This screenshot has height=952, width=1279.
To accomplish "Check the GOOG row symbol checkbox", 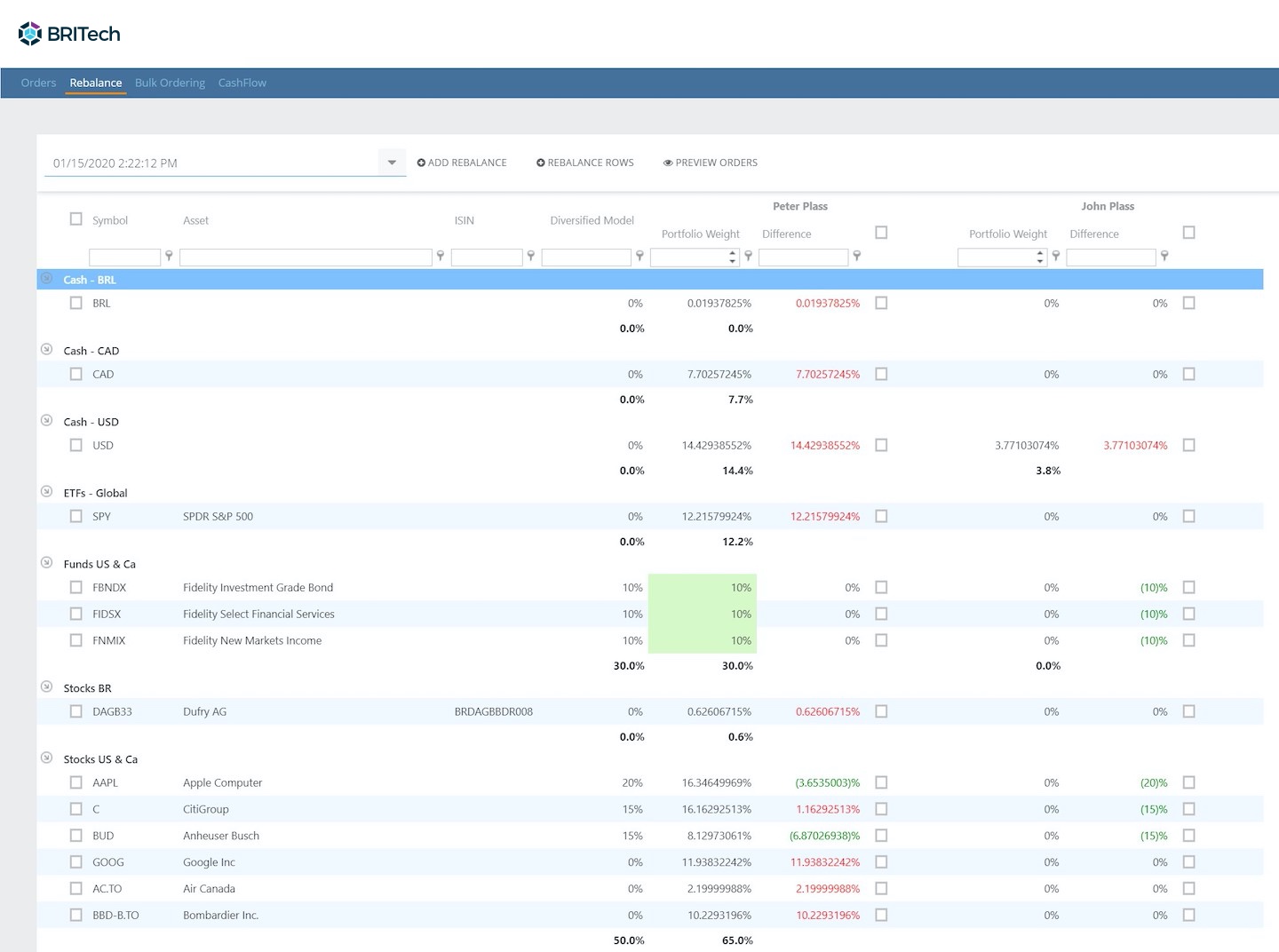I will point(76,861).
